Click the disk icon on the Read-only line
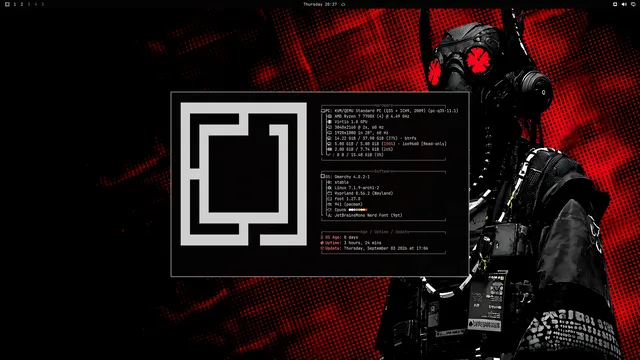Screen dimensions: 640x360 pos(330,144)
